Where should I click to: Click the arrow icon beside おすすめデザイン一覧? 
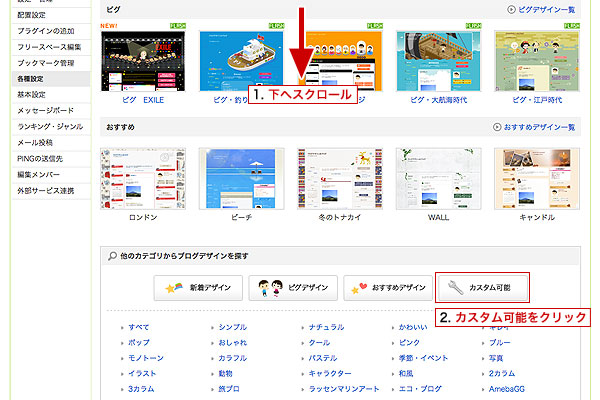pos(497,127)
